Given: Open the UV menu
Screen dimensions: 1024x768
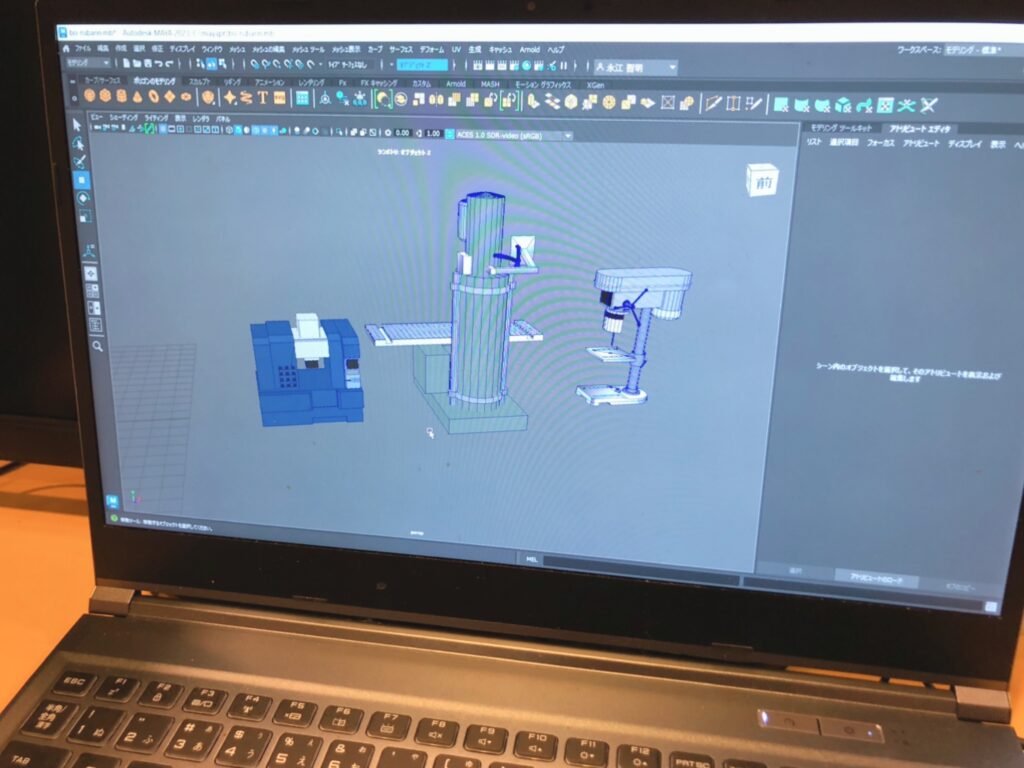Looking at the screenshot, I should click(456, 49).
